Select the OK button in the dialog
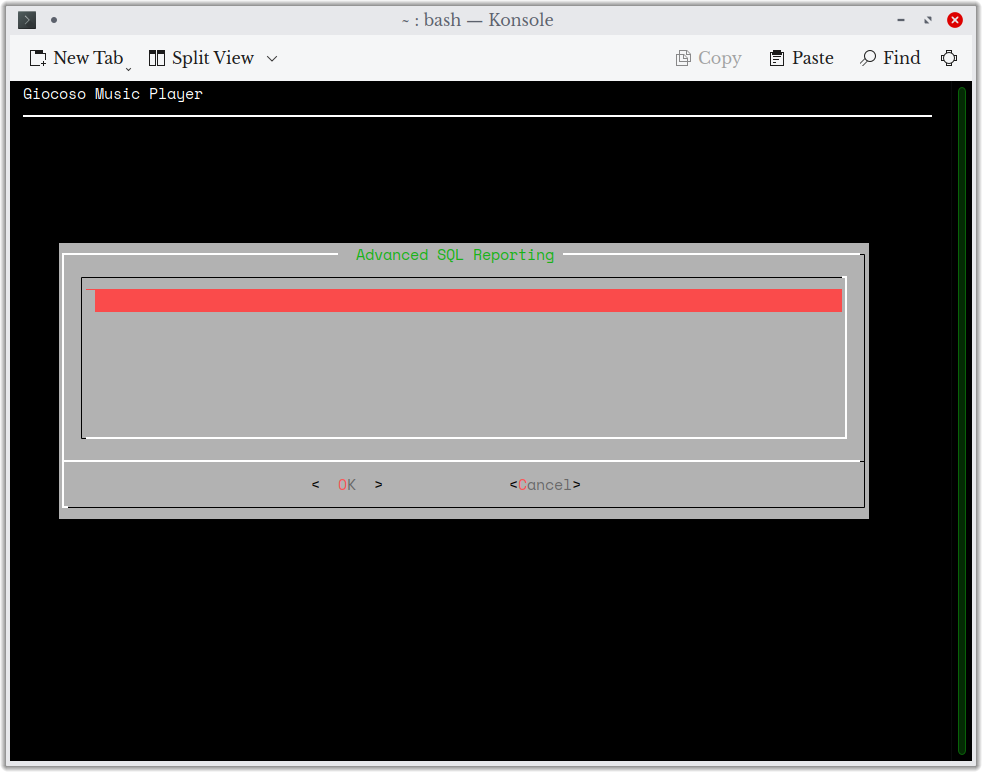982x772 pixels. [x=346, y=484]
